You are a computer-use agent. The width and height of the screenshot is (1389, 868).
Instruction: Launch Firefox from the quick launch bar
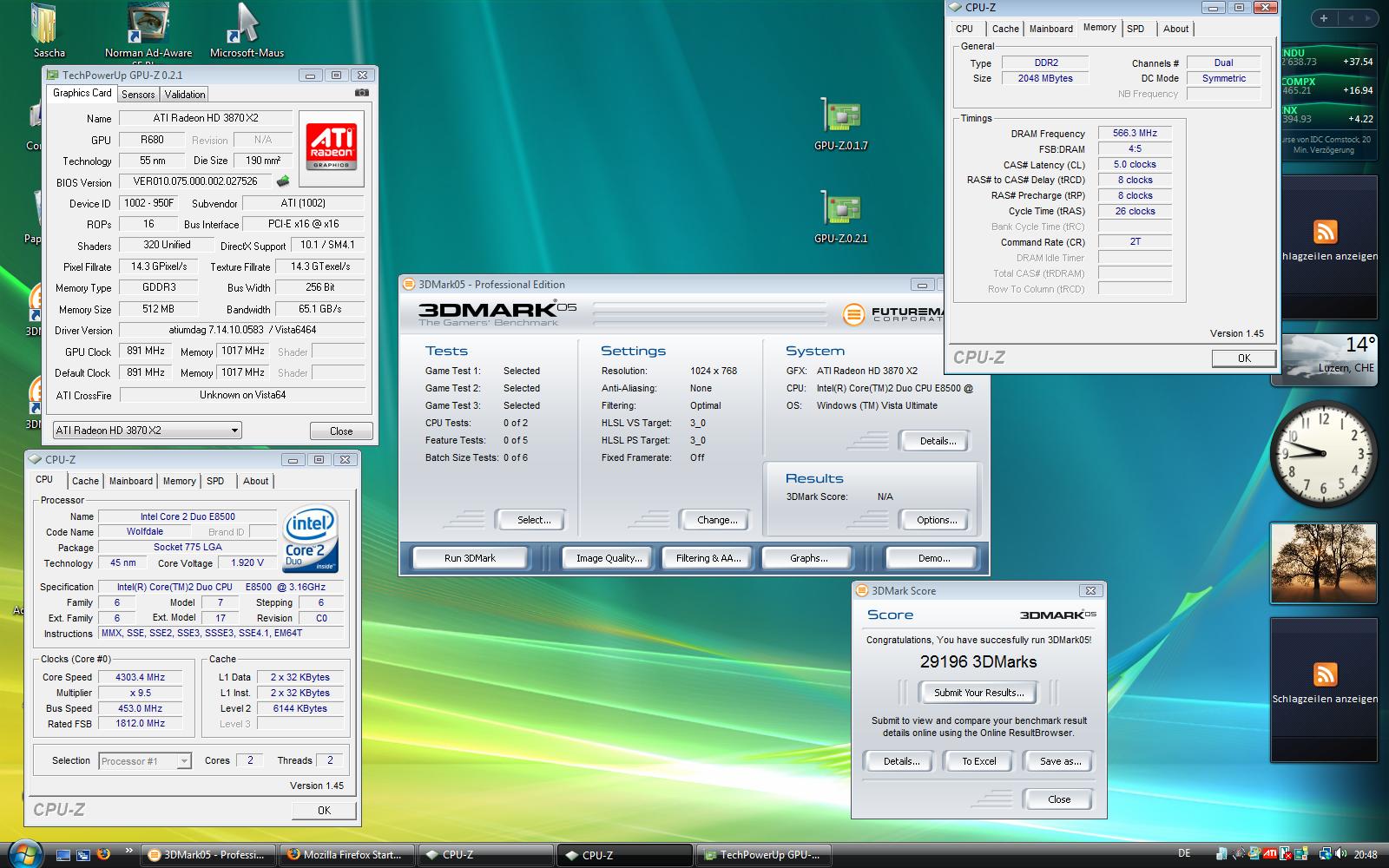pyautogui.click(x=103, y=854)
